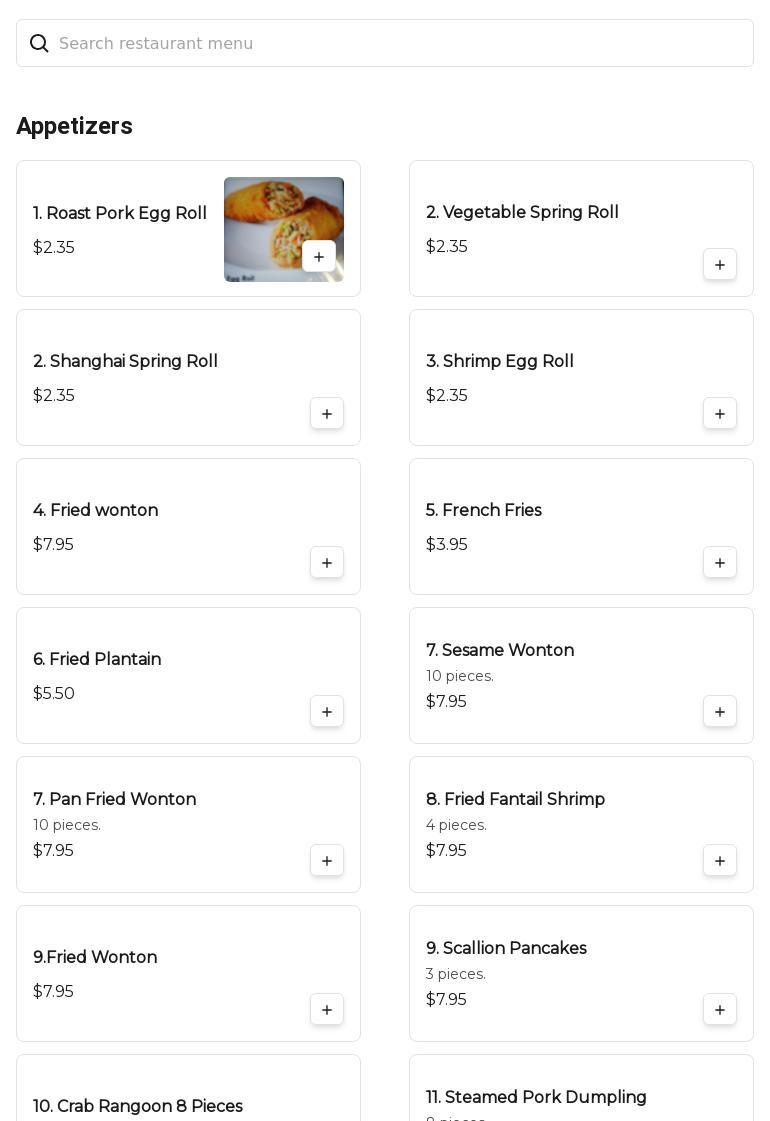This screenshot has width=770, height=1121.
Task: Click plus icon for 4. Fried wonton
Action: tap(327, 563)
